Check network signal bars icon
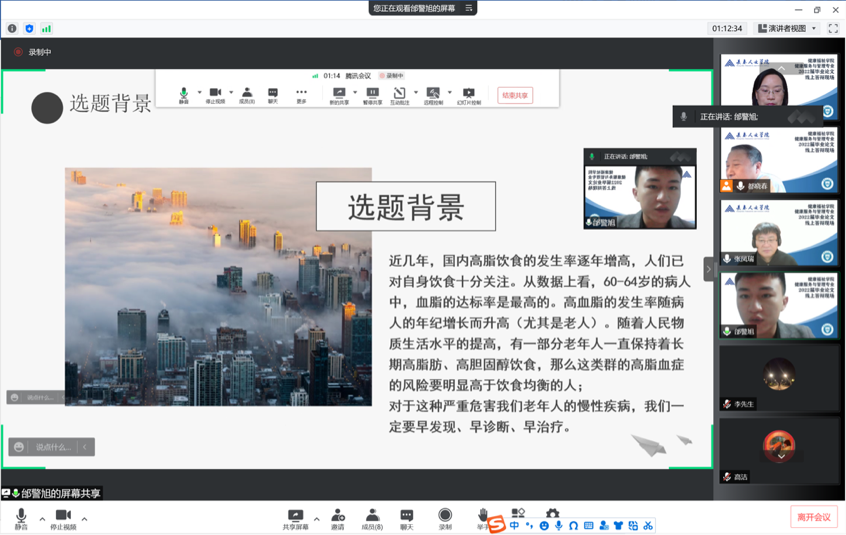 46,29
